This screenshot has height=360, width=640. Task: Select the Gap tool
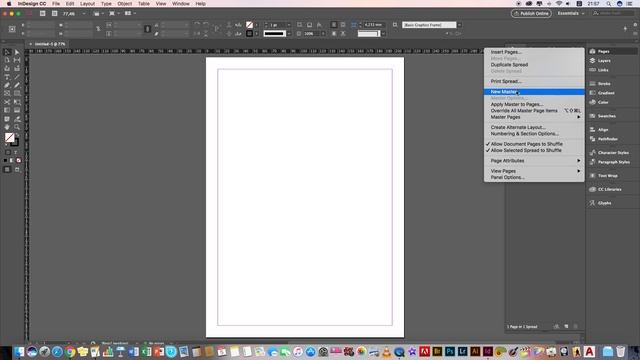(x=17, y=60)
